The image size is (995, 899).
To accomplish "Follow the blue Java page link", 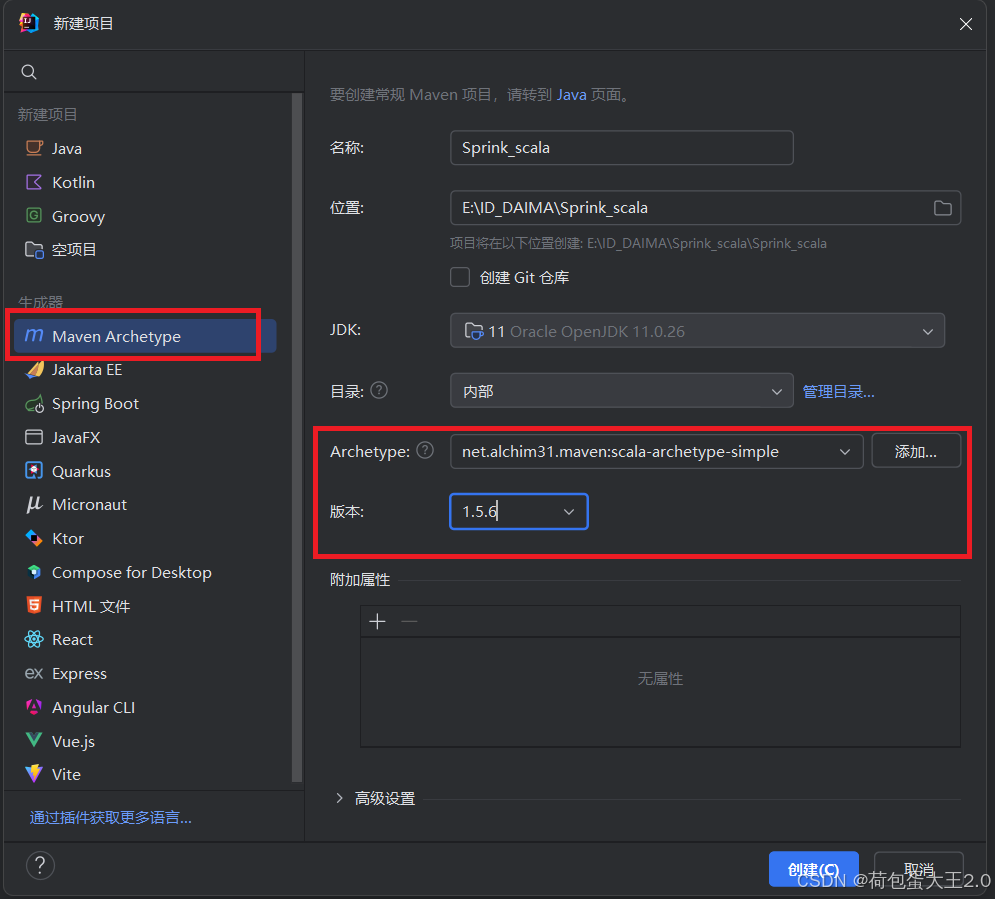I will 571,95.
